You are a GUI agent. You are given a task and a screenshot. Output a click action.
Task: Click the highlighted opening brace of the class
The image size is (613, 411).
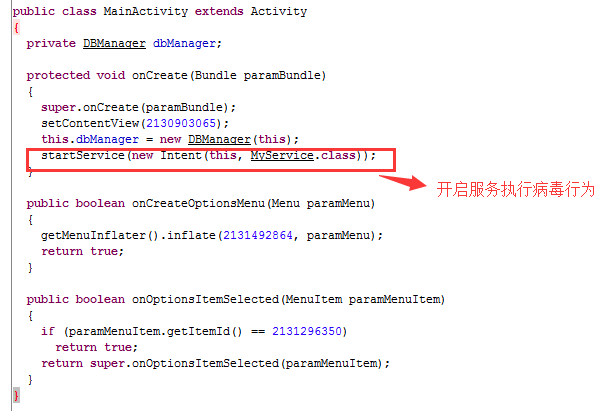16,28
